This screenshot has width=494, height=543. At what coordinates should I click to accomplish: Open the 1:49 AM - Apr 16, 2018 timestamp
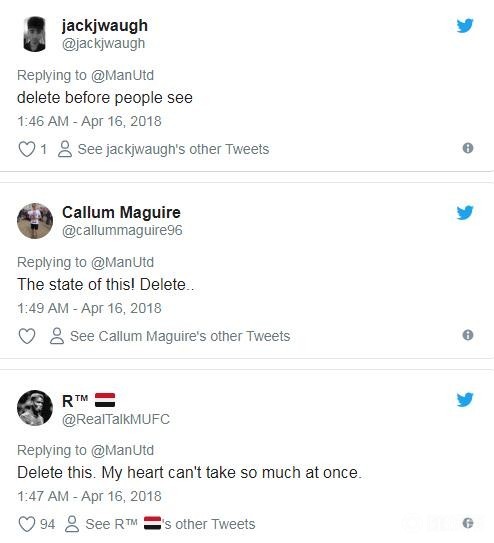click(x=89, y=308)
